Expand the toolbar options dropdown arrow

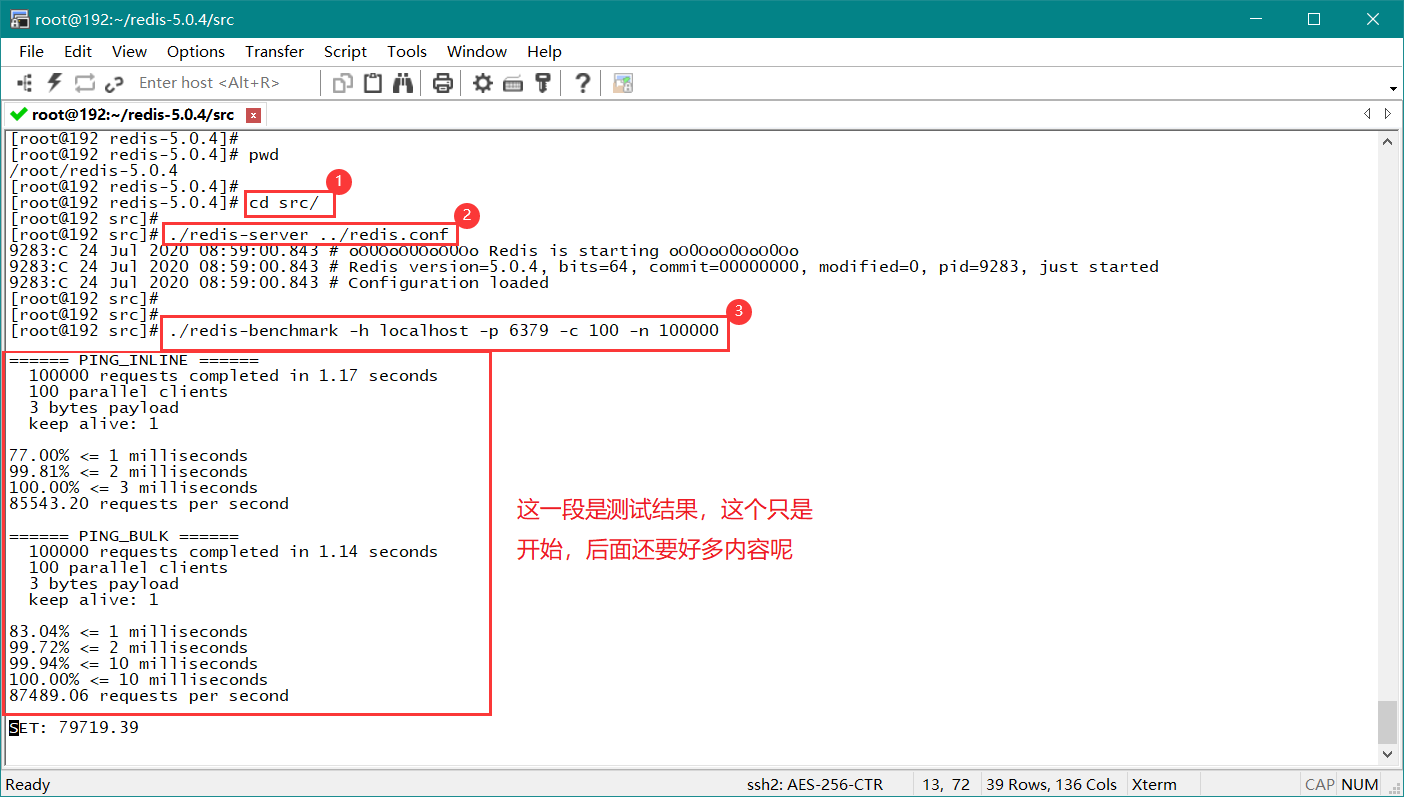click(1393, 88)
